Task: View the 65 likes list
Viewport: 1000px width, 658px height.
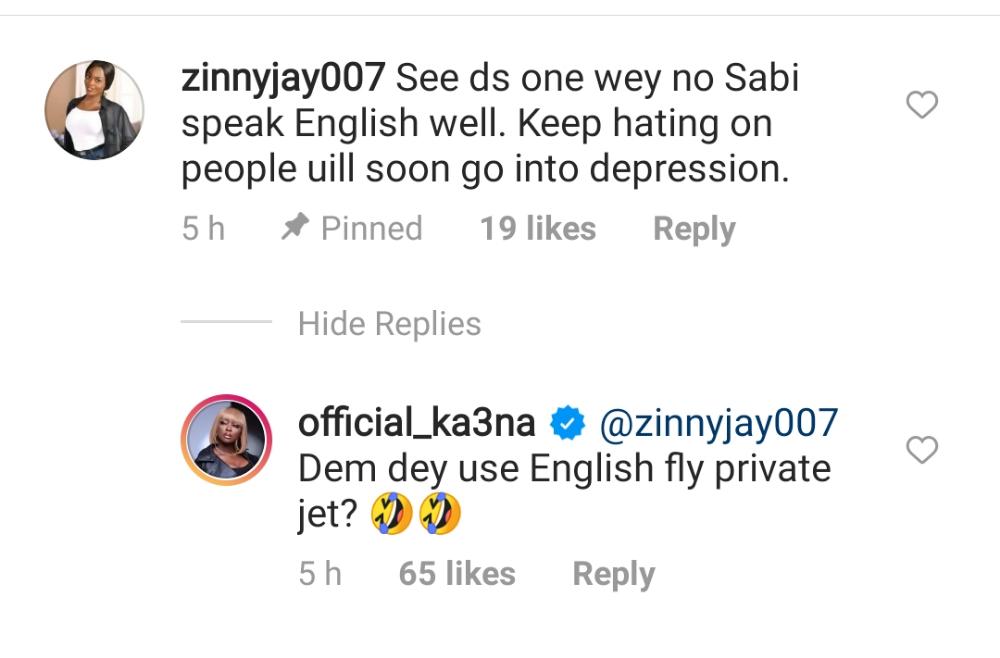Action: [457, 574]
